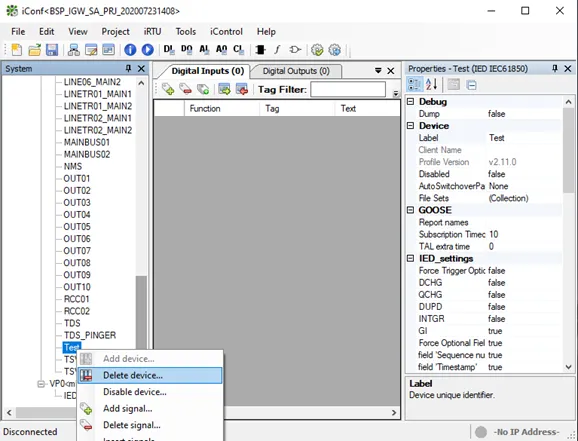The image size is (578, 441).
Task: Click the logic gate toolbar icon
Action: click(295, 50)
